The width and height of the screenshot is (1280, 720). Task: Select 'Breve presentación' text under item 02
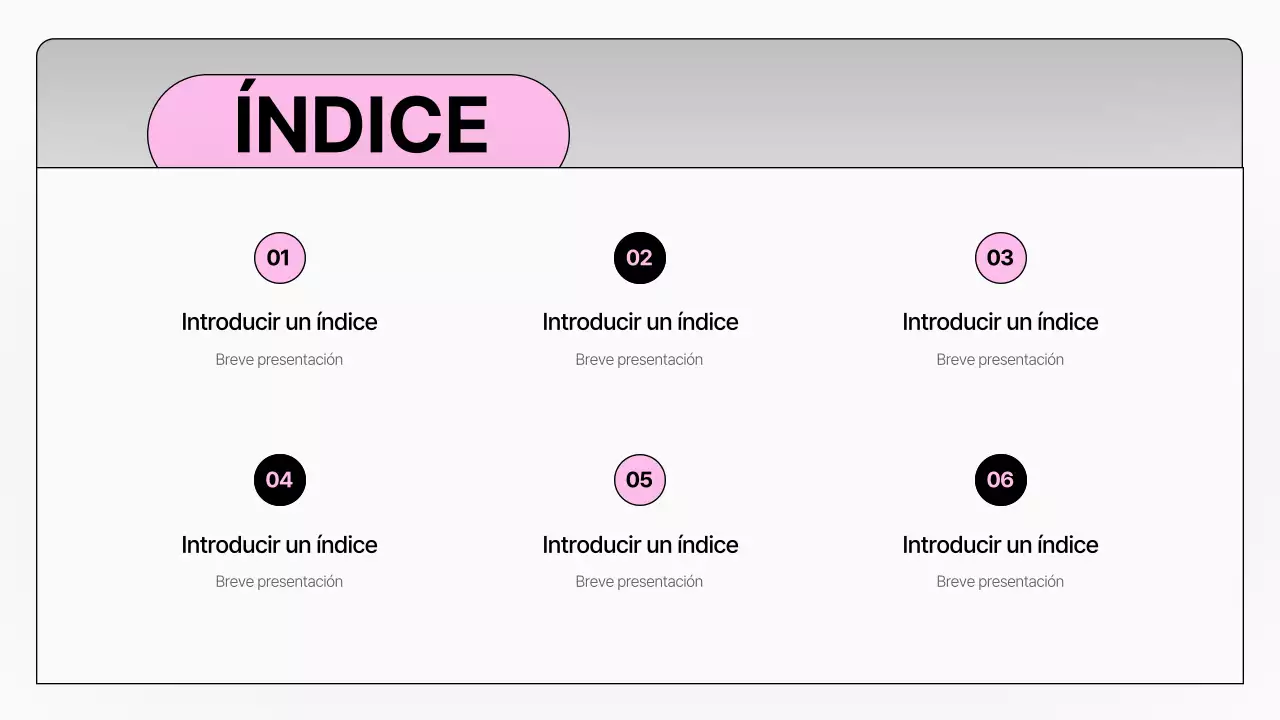(639, 360)
